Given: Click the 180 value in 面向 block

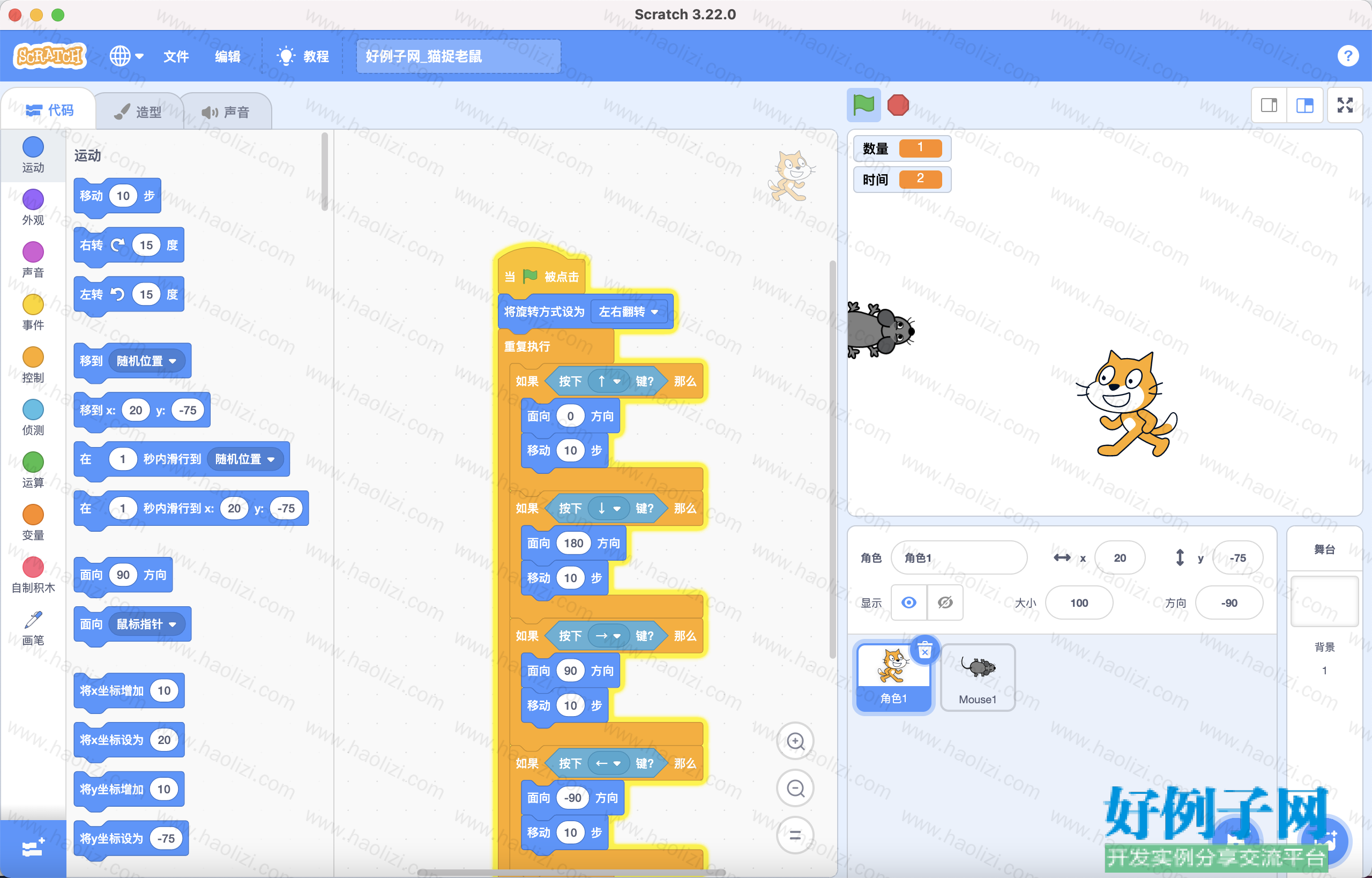Looking at the screenshot, I should coord(573,544).
